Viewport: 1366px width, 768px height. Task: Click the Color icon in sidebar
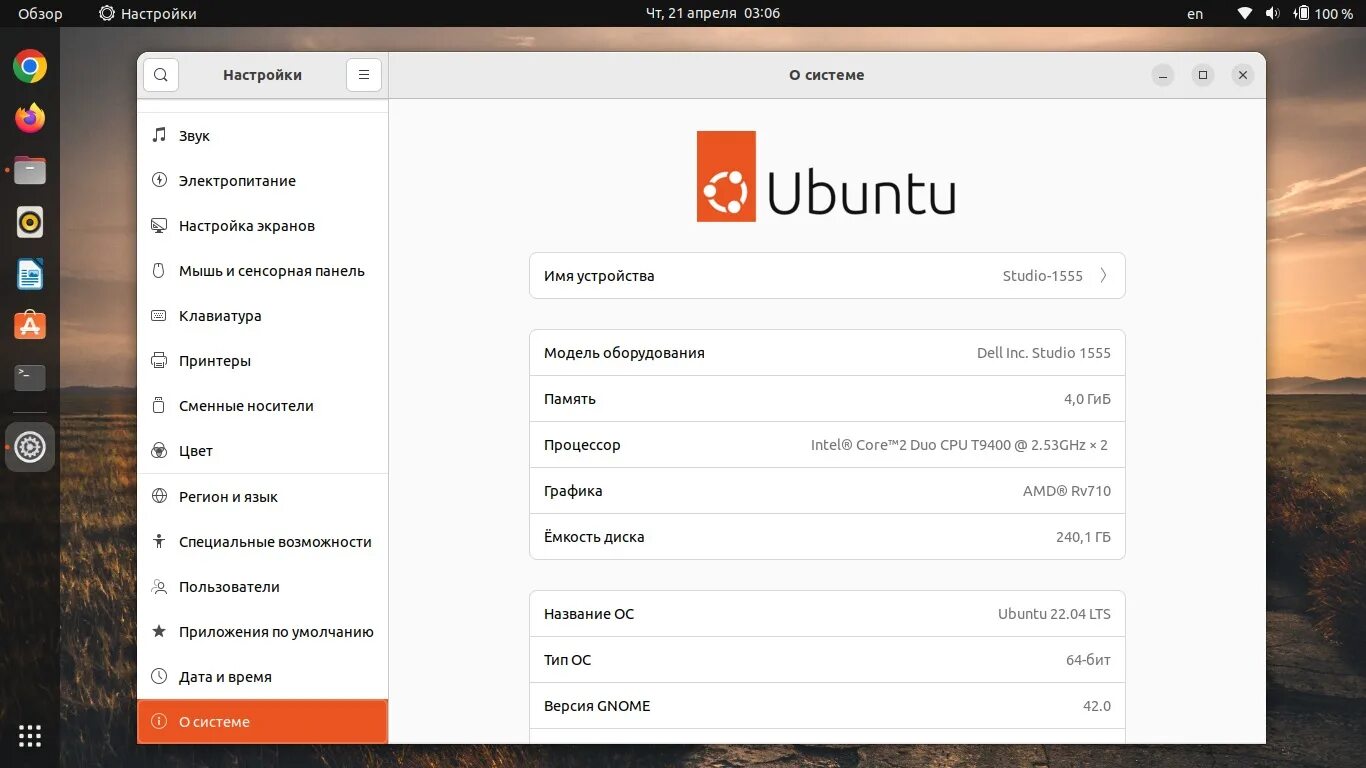[x=159, y=450]
